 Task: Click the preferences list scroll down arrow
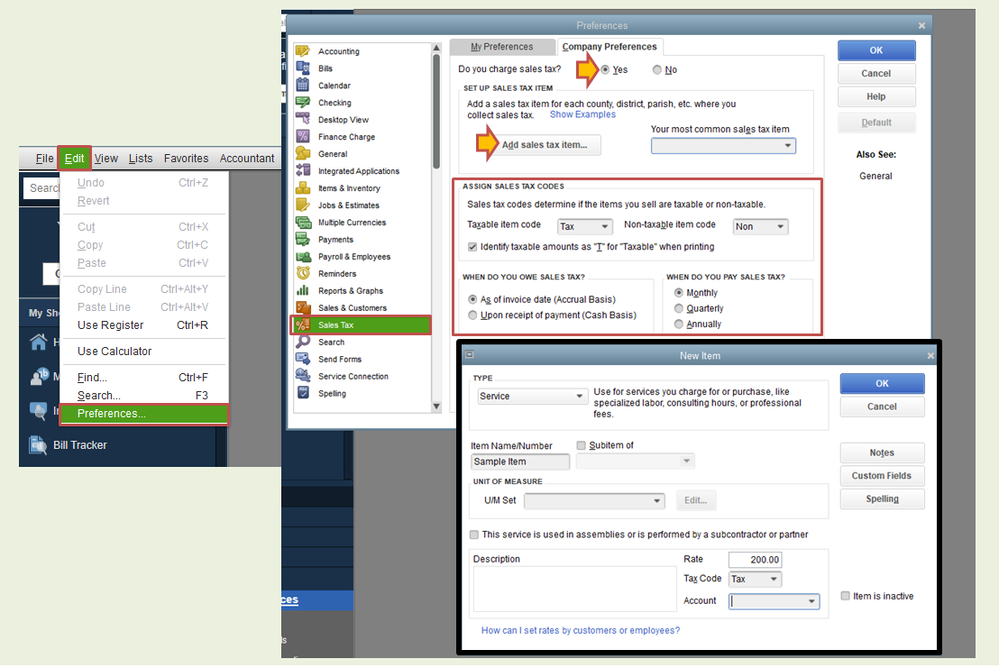tap(436, 406)
